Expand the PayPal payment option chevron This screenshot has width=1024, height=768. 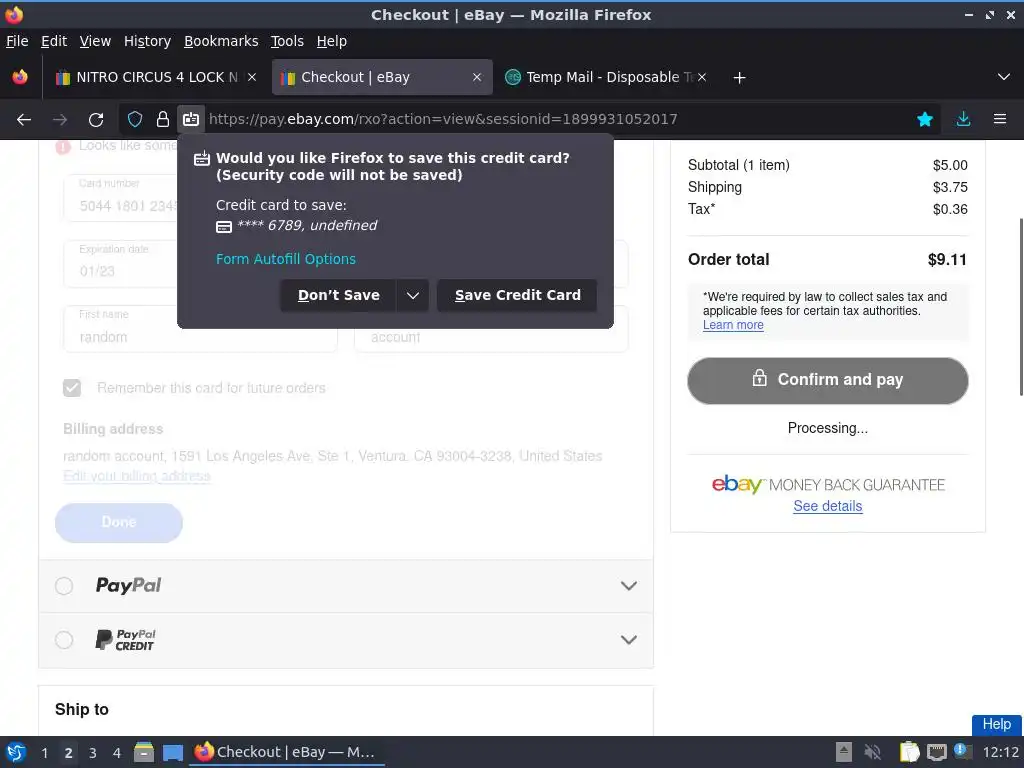628,586
